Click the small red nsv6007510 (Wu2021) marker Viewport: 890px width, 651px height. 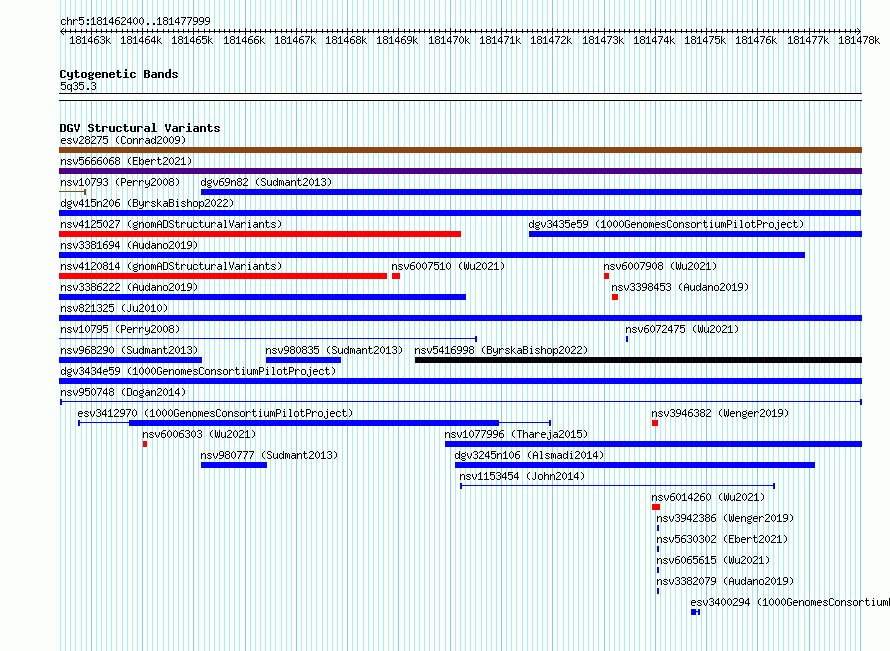tap(396, 276)
